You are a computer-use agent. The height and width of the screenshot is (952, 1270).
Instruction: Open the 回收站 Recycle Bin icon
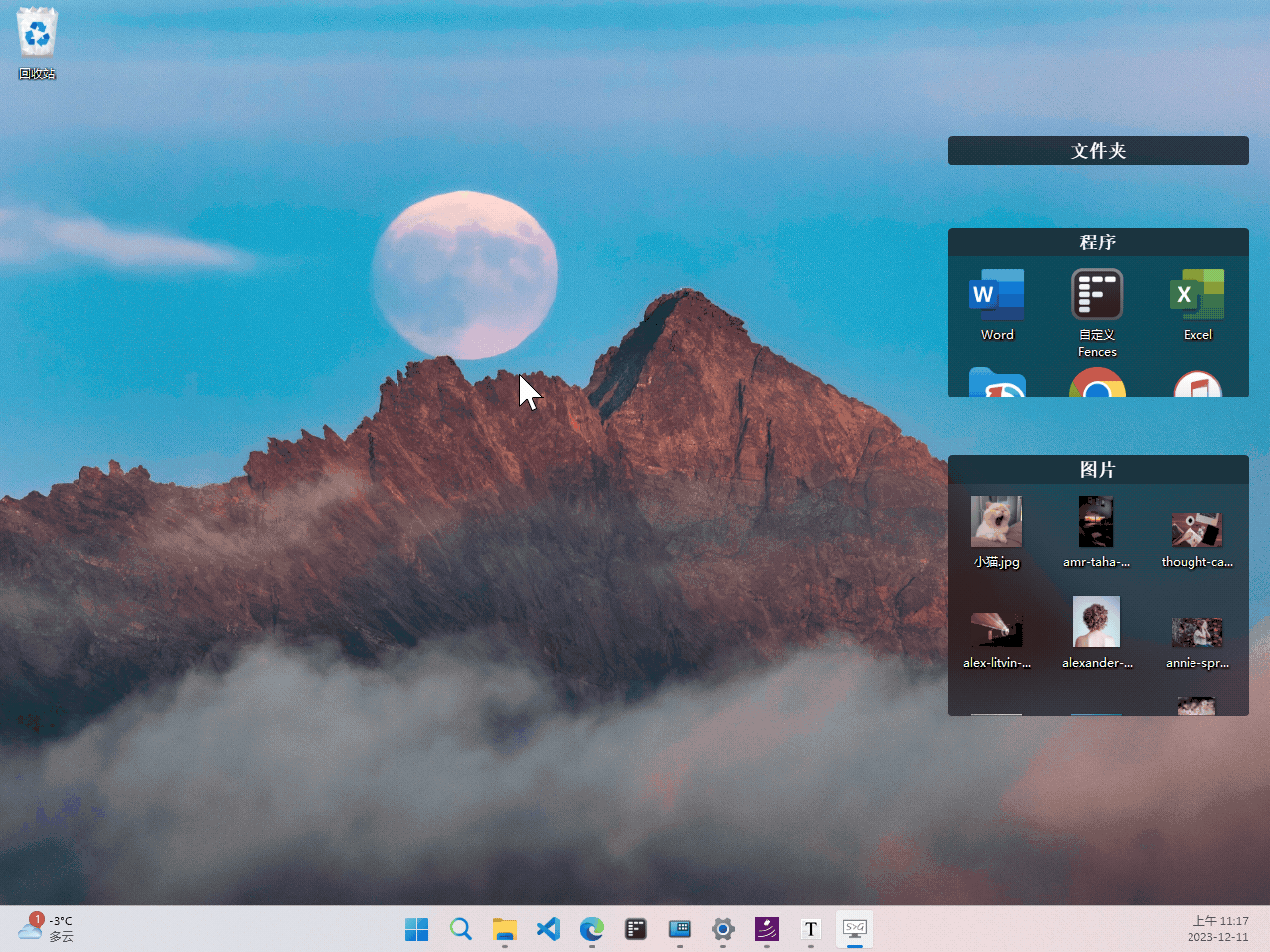tap(37, 43)
